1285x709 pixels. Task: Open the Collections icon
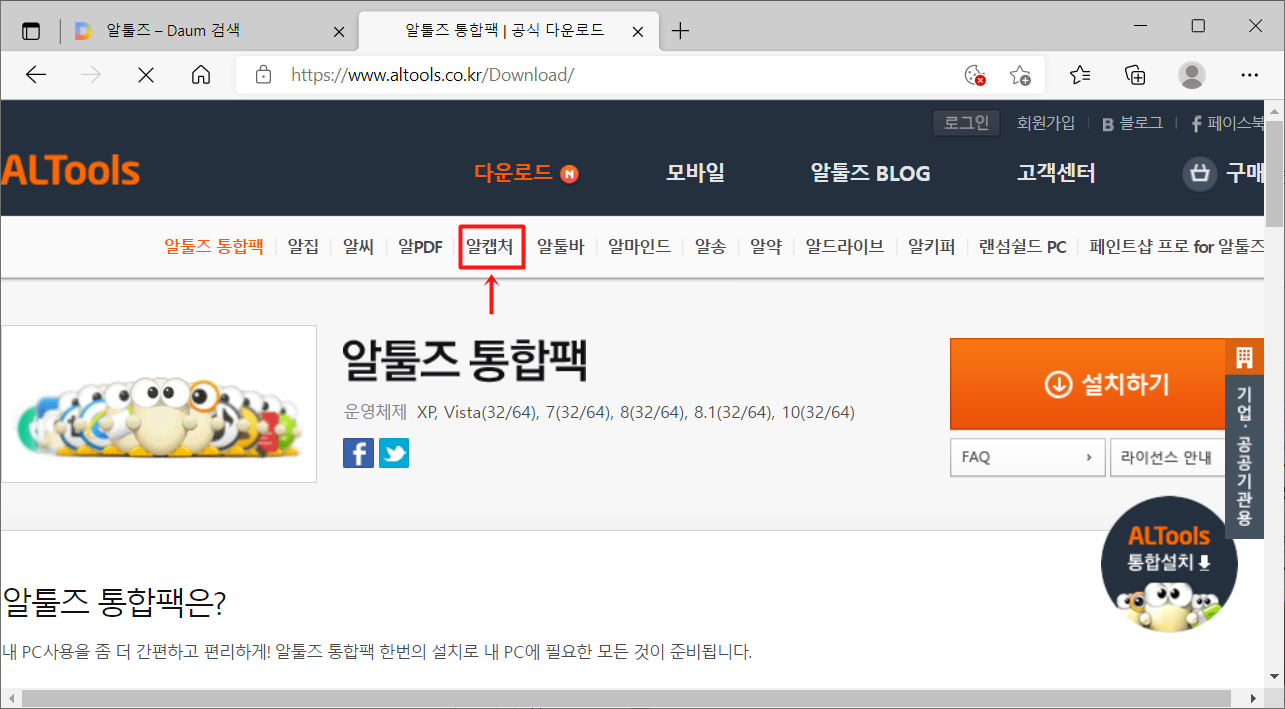click(1135, 75)
